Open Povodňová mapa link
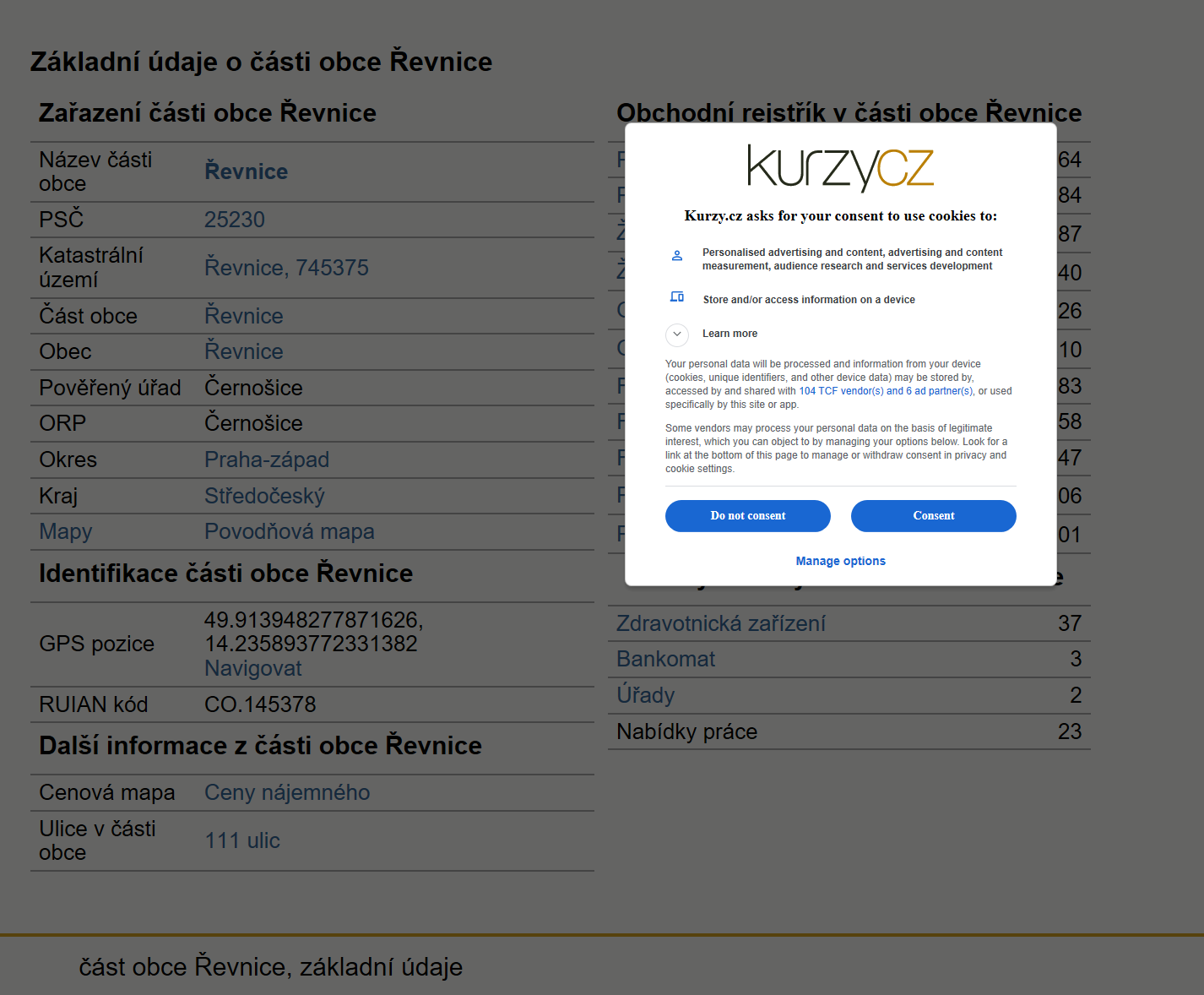 [x=290, y=532]
